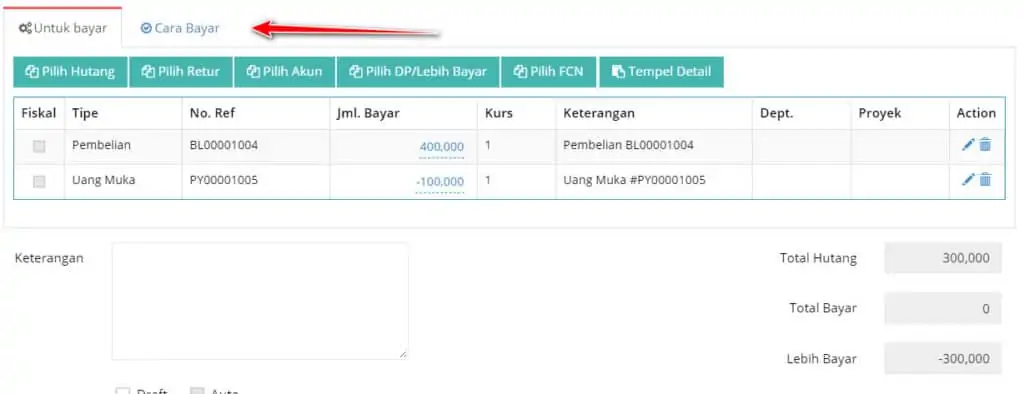
Task: Click the Action column header
Action: coord(977,113)
